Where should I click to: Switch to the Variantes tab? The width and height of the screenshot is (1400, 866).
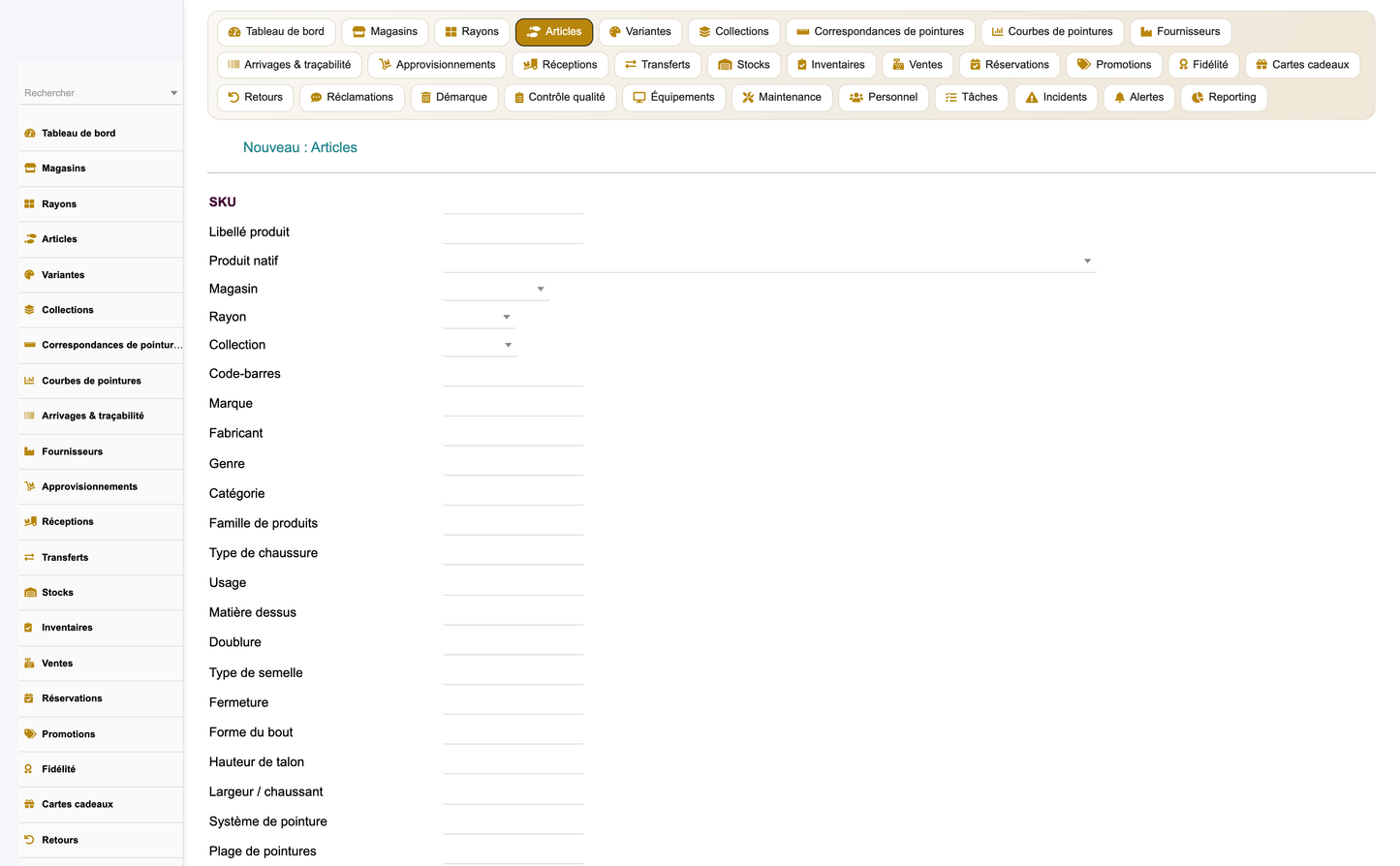640,32
